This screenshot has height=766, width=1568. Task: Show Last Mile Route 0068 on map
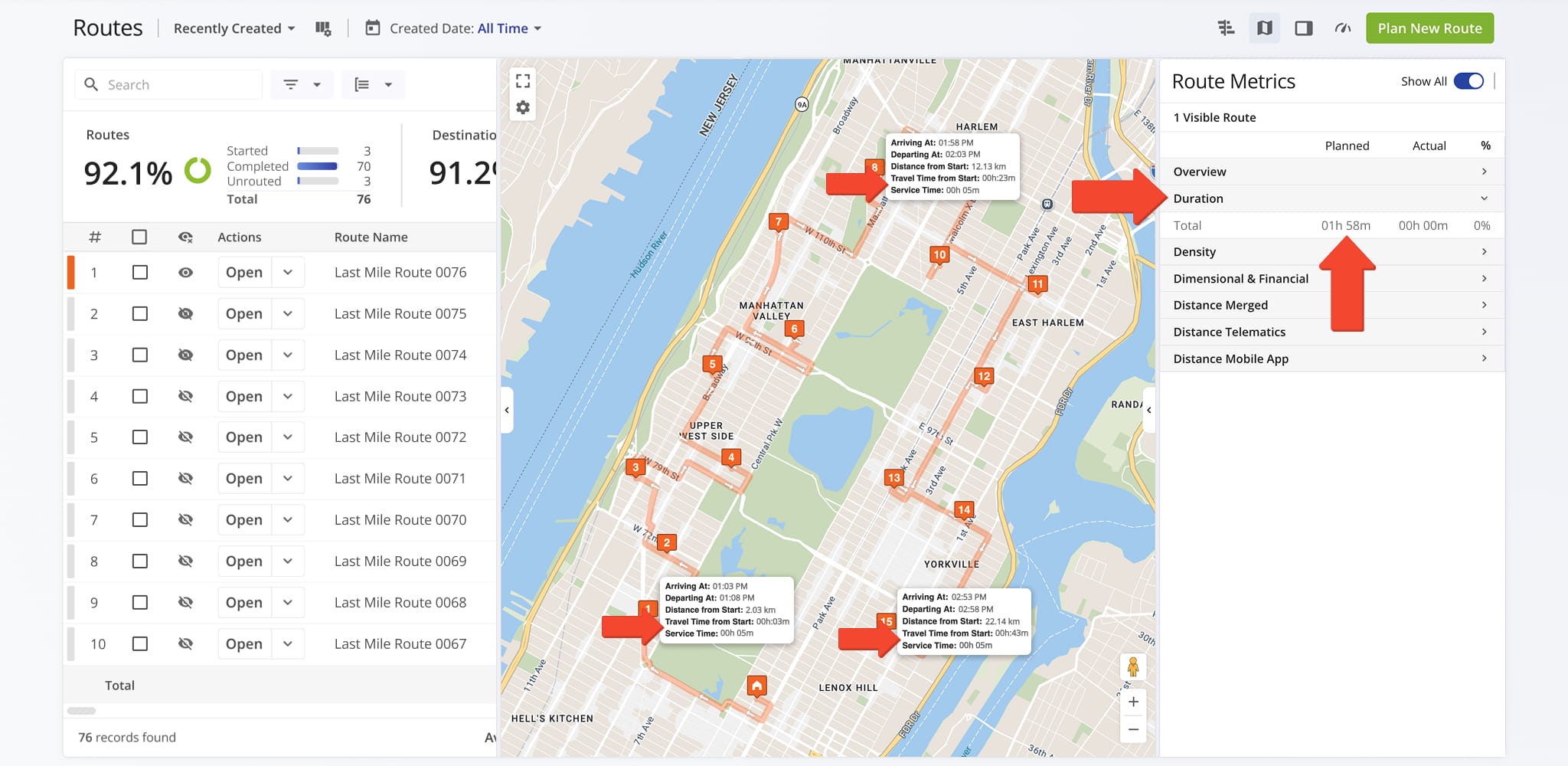pos(185,603)
